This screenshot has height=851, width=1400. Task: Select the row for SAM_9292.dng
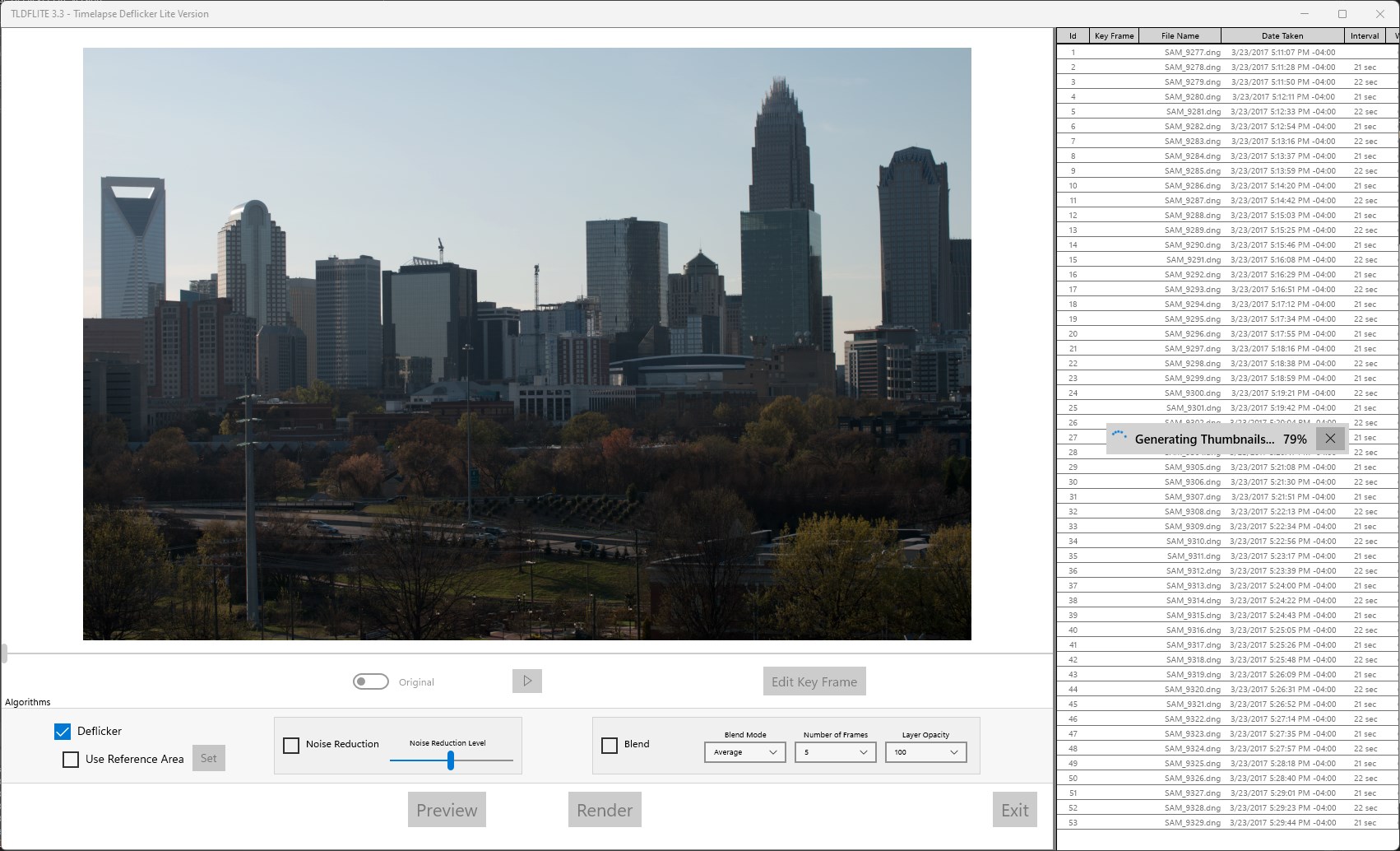[x=1227, y=274]
